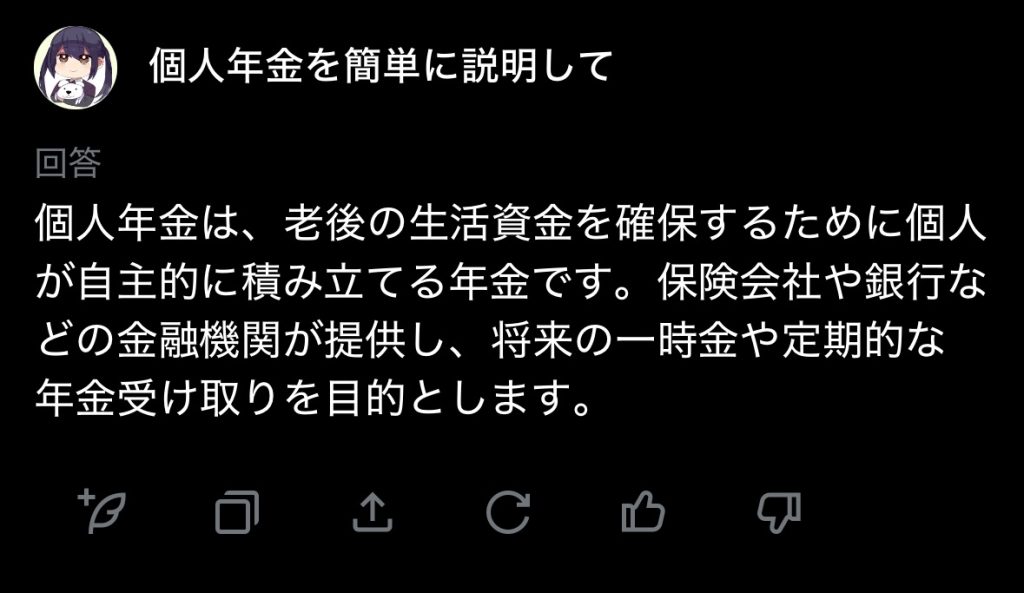
Task: Click the word 自主的に in the answer
Action: pos(158,281)
